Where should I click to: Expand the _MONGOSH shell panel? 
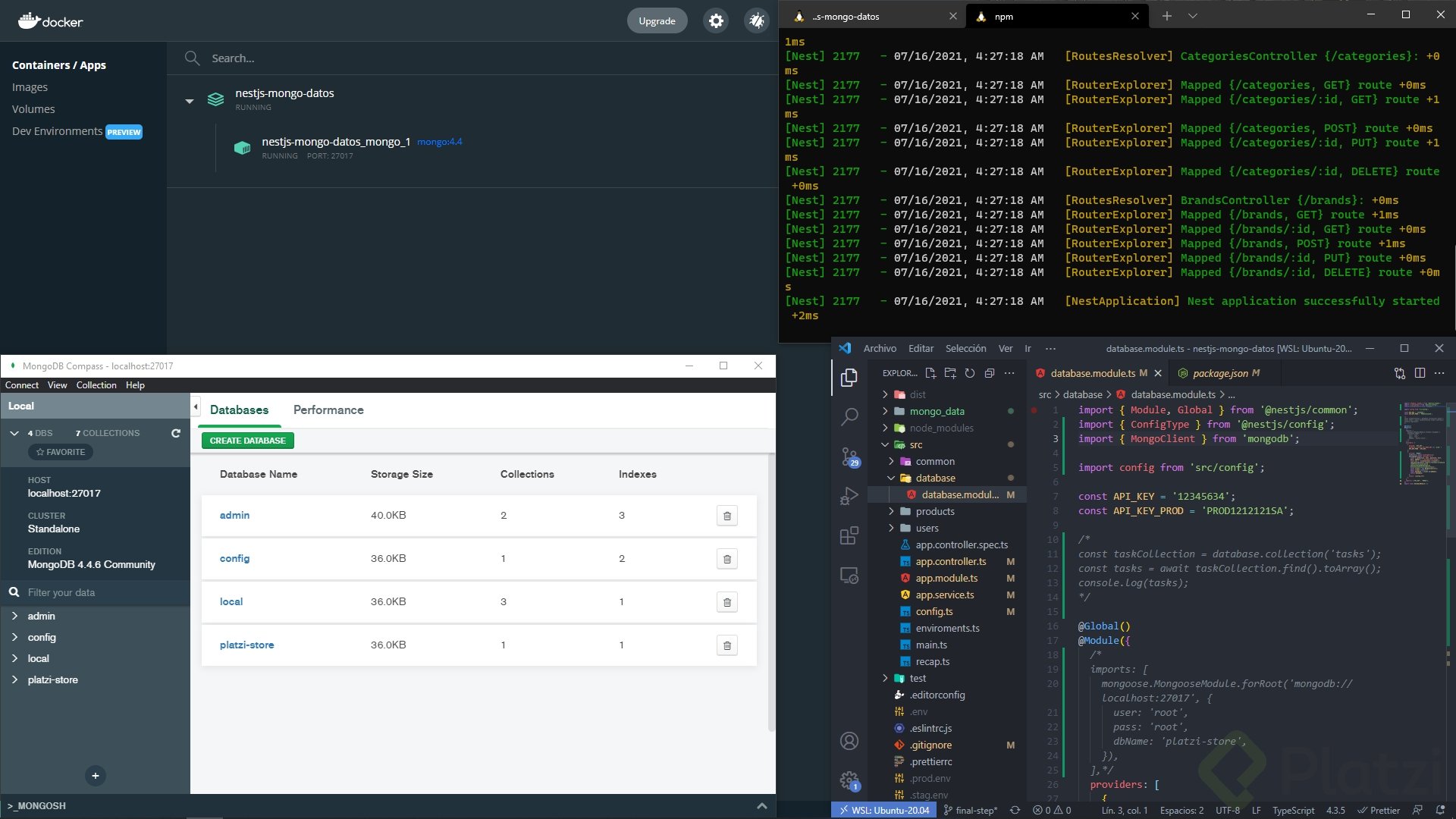coord(761,805)
